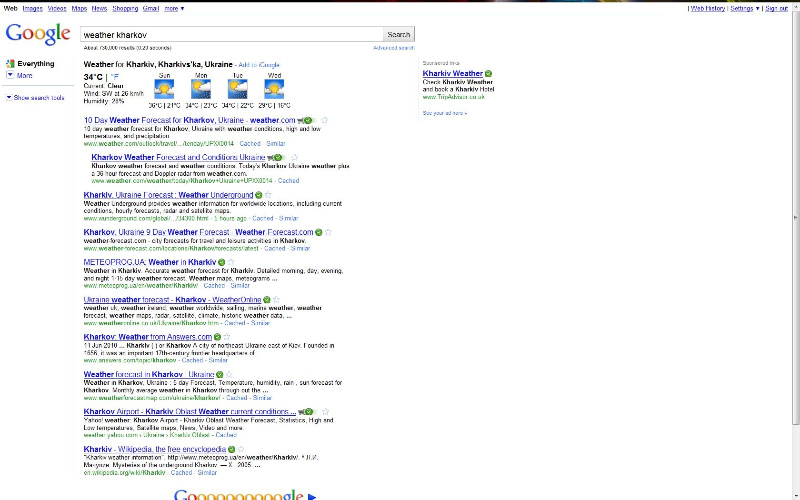Click green safety badge beside Weather Underground result

click(x=258, y=195)
